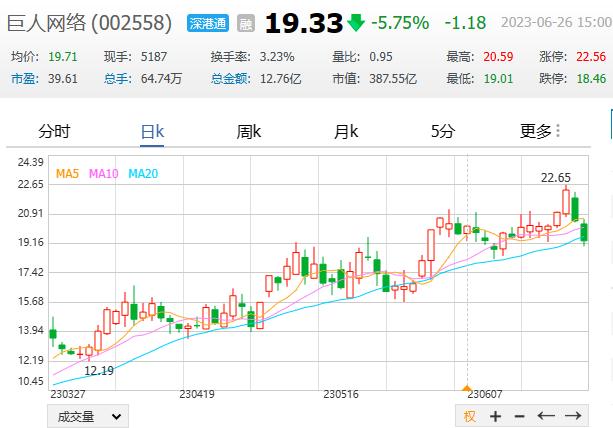Click the MA20 legend label
The height and width of the screenshot is (428, 613).
coord(143,173)
